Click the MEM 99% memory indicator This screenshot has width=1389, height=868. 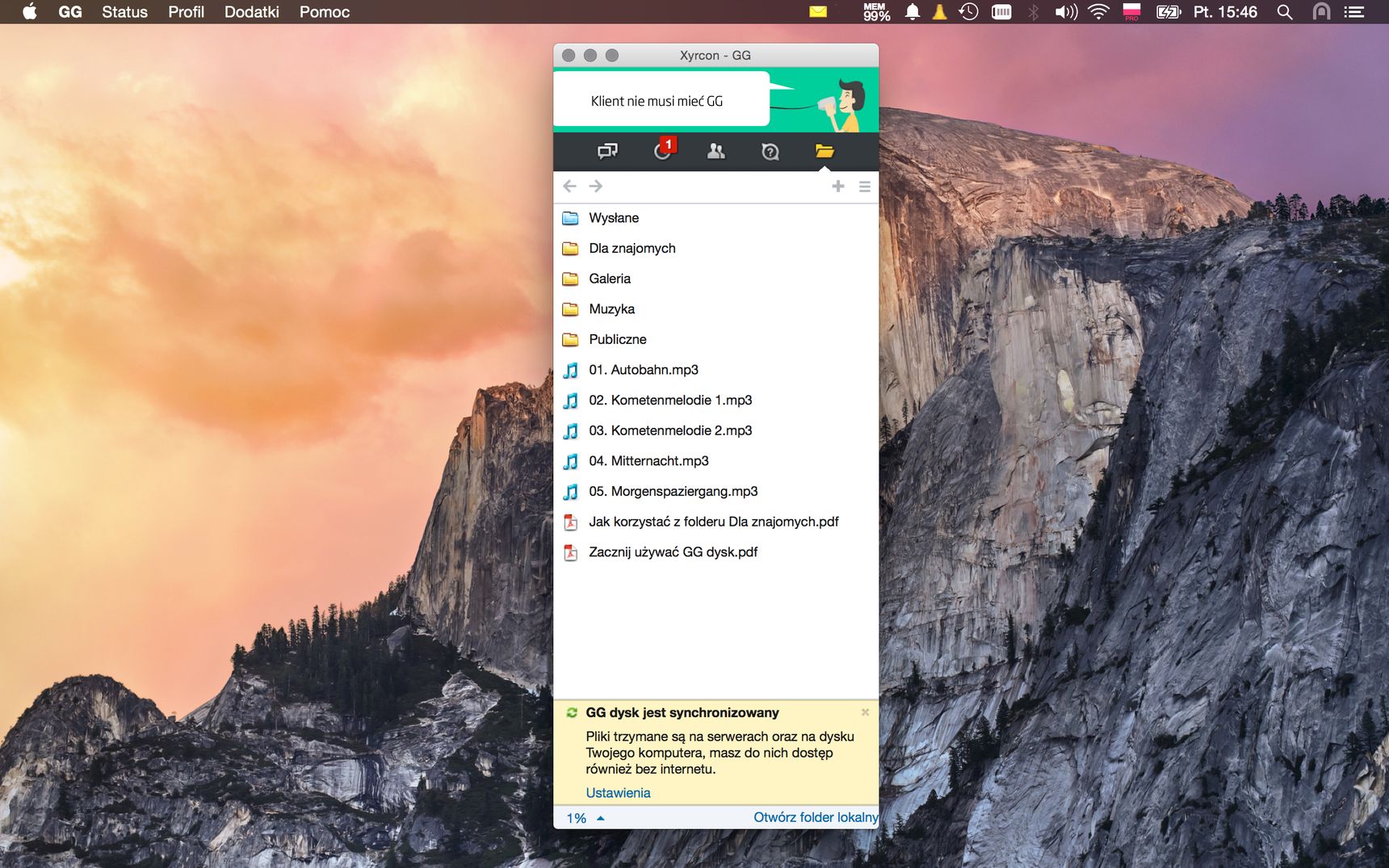[876, 11]
